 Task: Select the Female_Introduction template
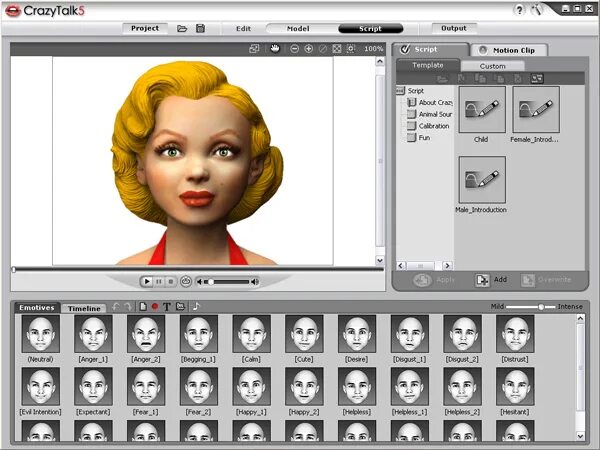[x=536, y=110]
